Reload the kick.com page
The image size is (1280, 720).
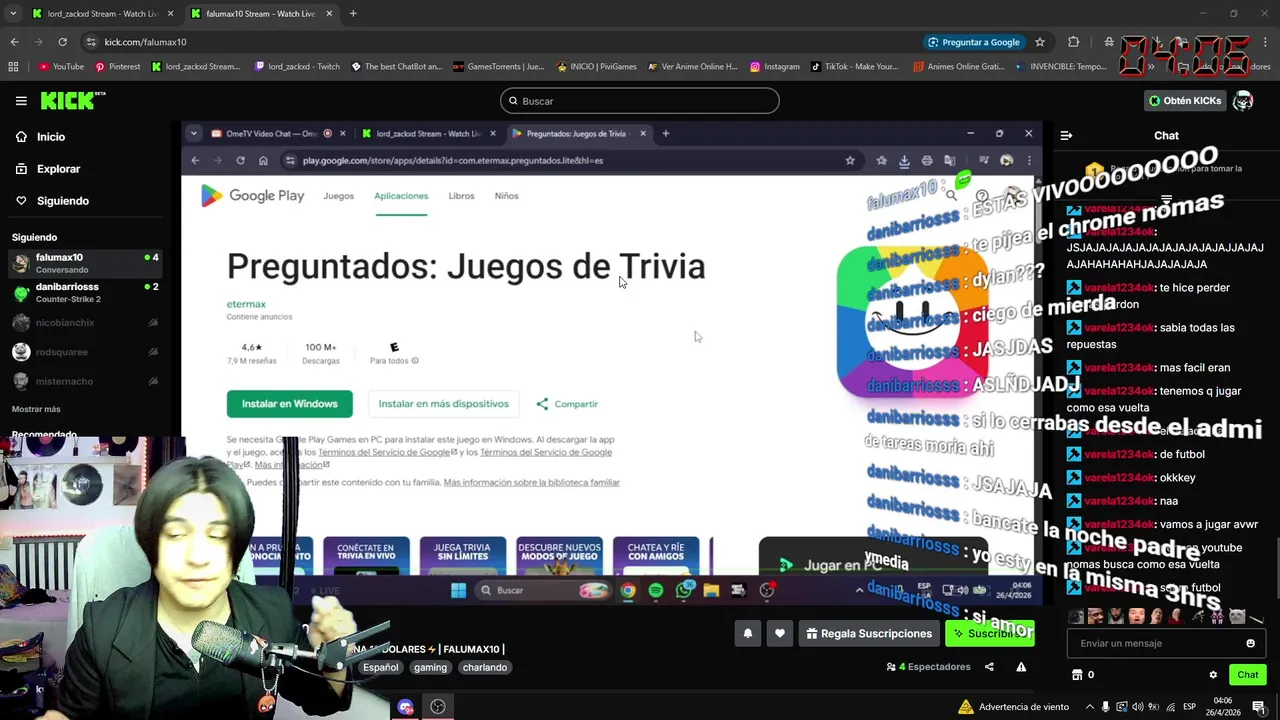[62, 42]
